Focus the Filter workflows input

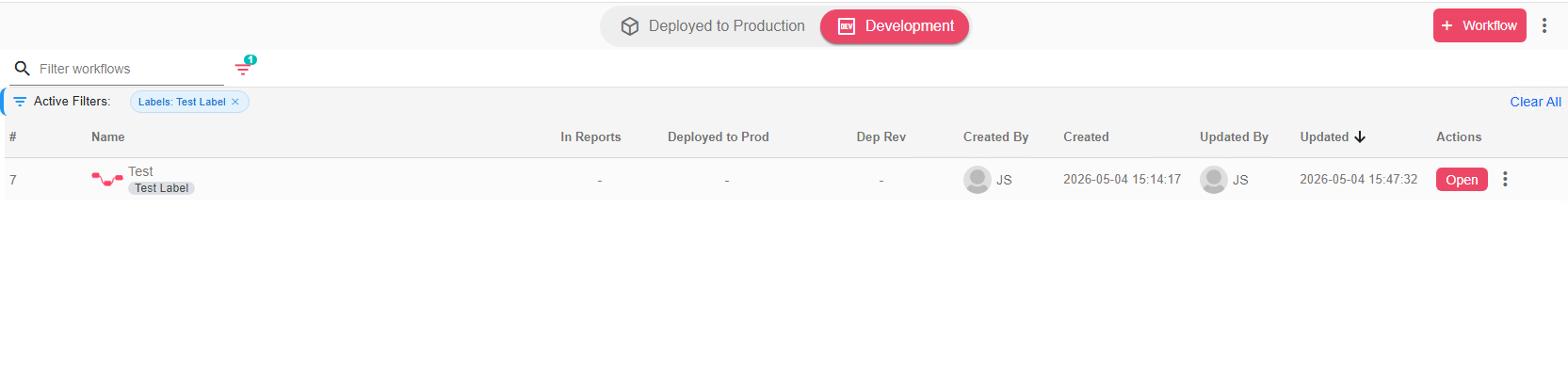point(130,69)
